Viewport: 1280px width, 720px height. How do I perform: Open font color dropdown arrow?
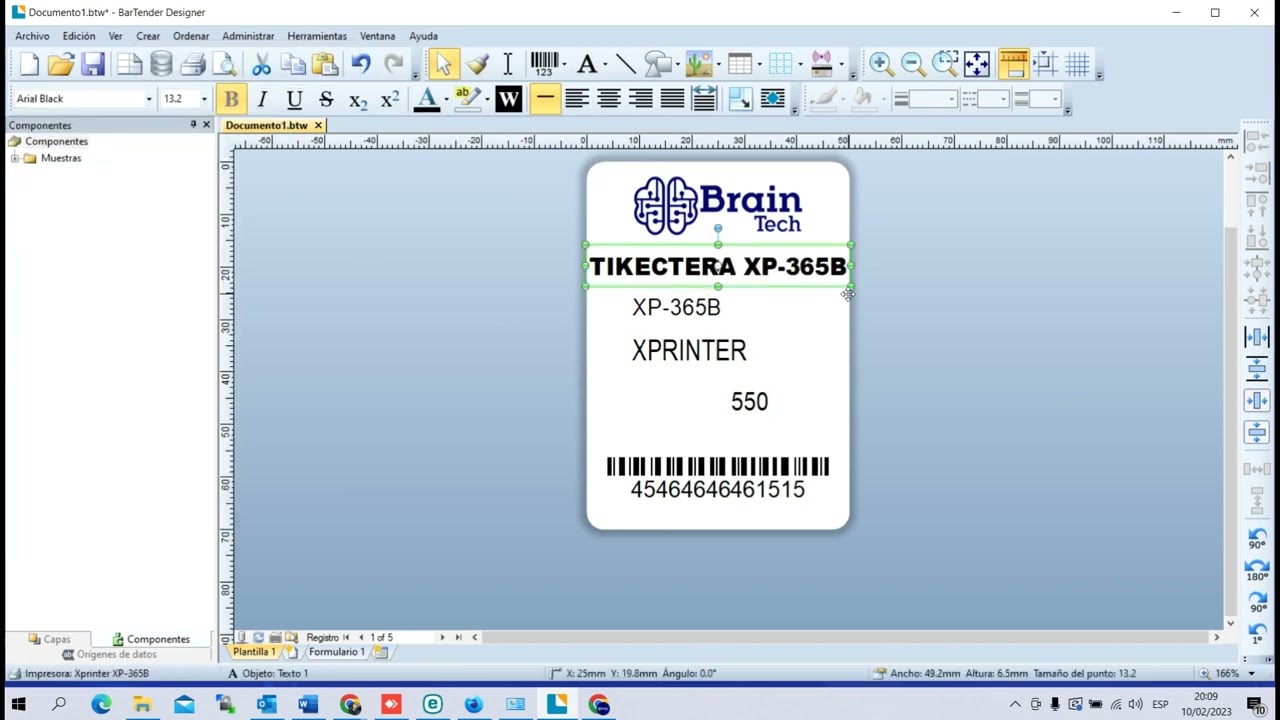pyautogui.click(x=444, y=99)
